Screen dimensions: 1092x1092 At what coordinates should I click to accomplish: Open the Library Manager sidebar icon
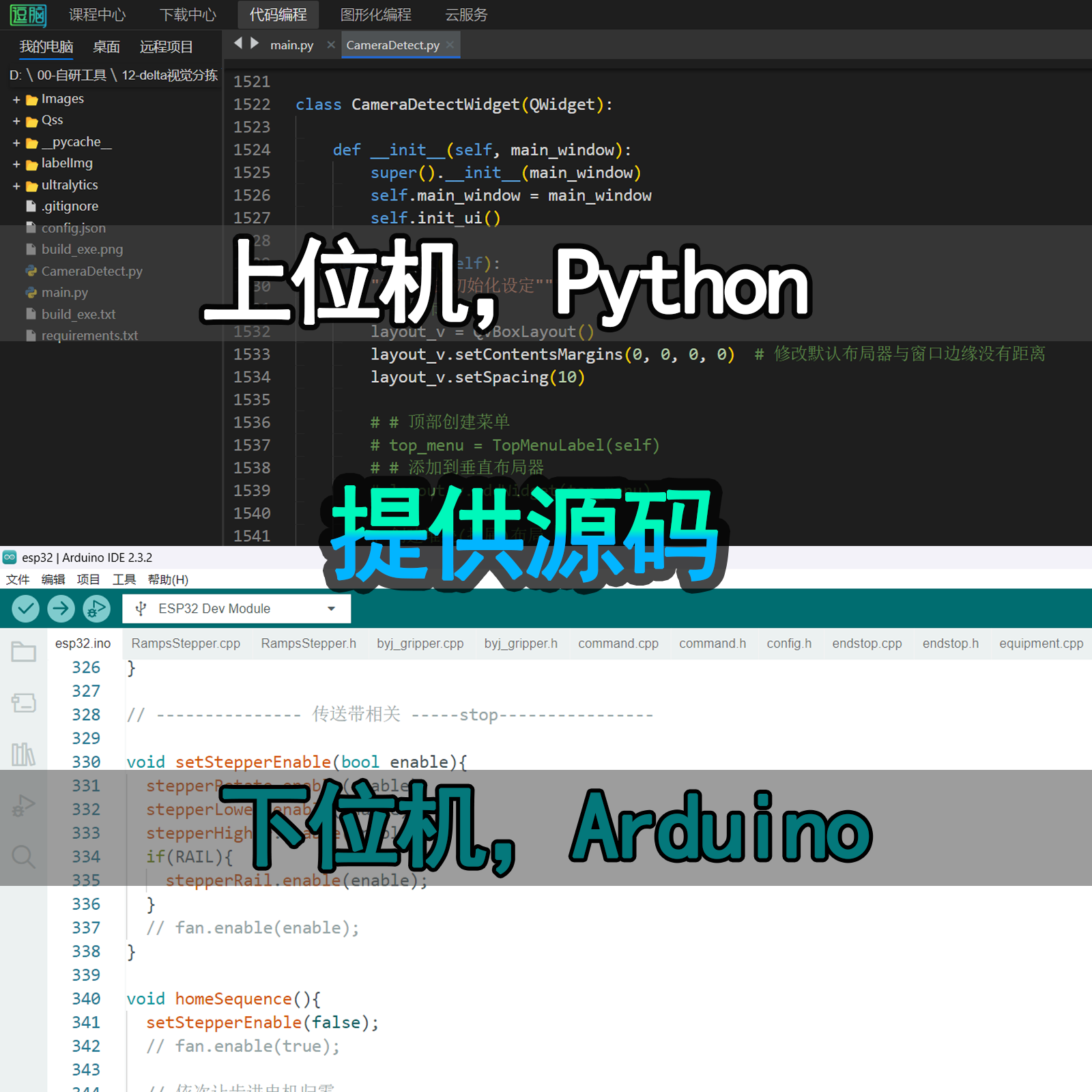coord(23,754)
